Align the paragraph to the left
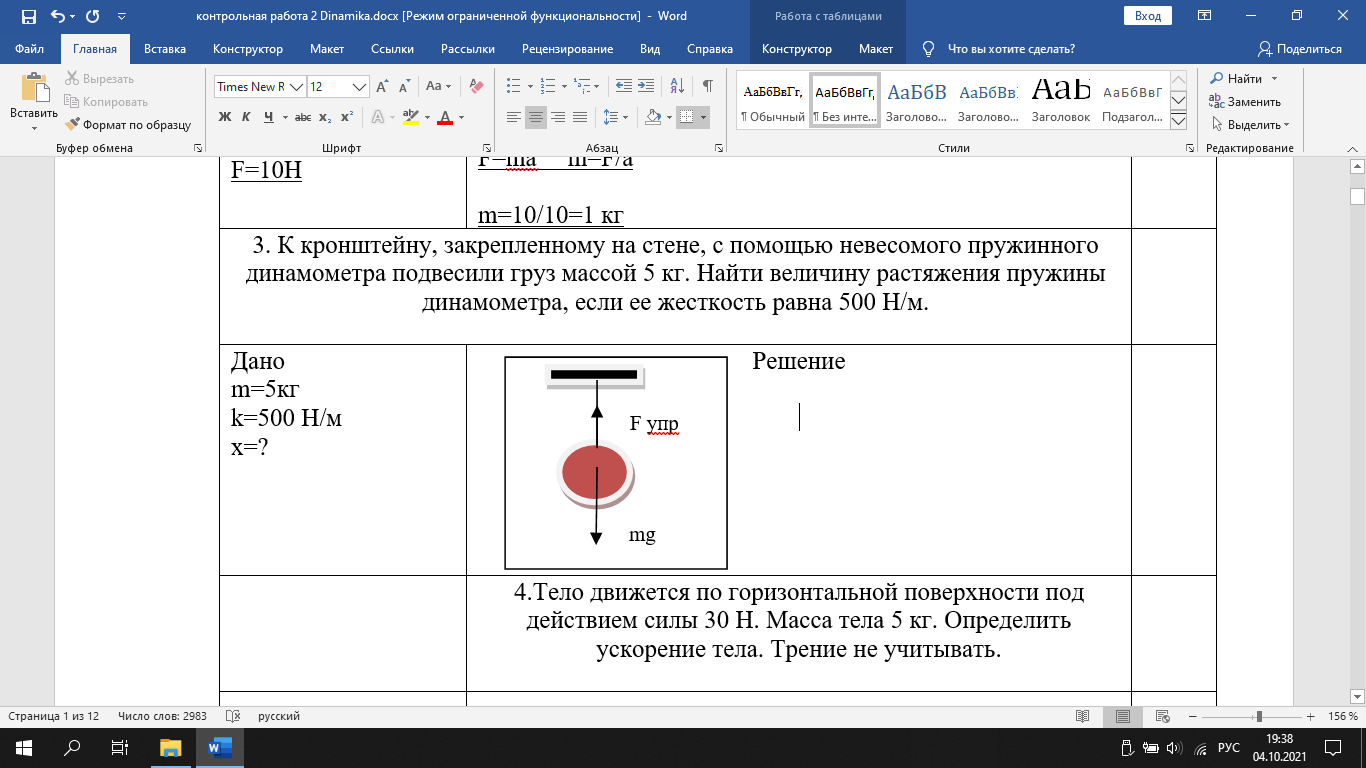 click(x=514, y=117)
